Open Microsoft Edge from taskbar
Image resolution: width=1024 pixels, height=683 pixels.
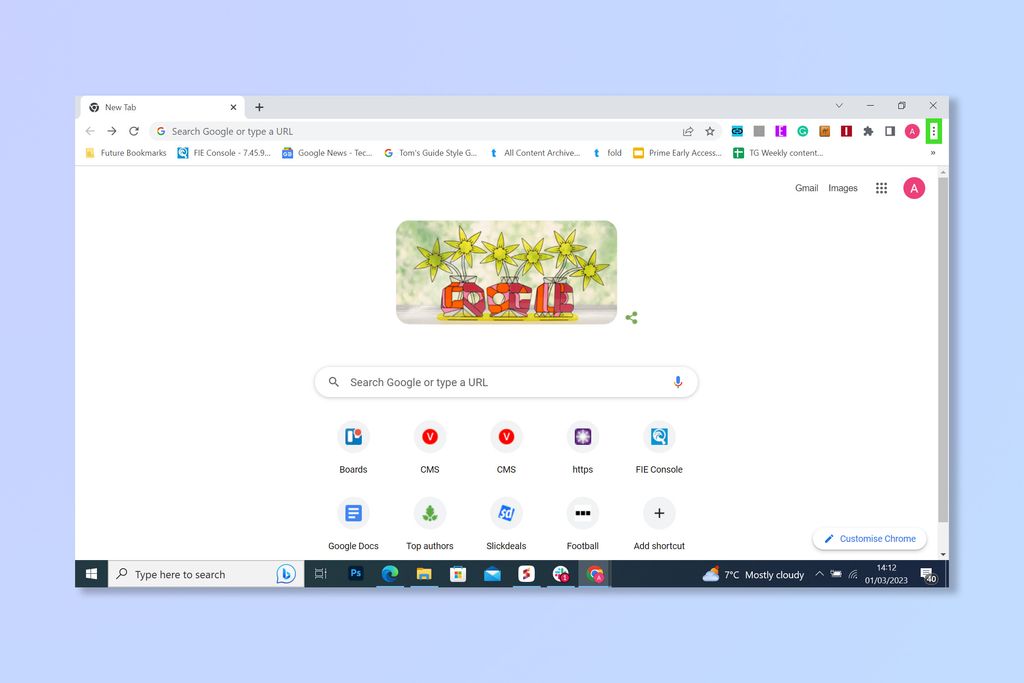pyautogui.click(x=390, y=574)
